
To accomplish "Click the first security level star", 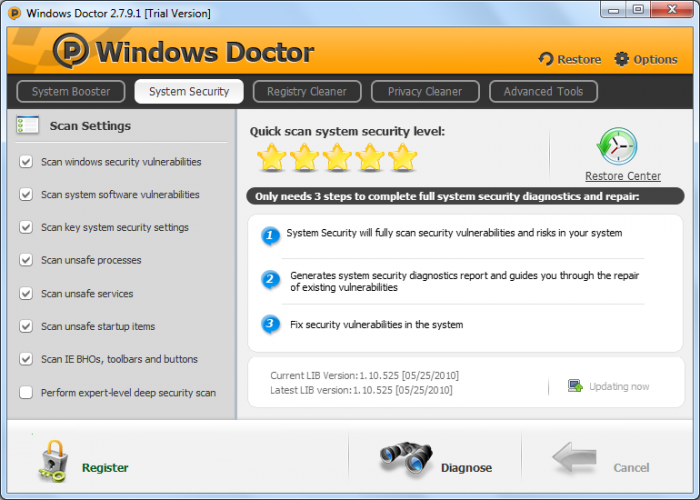I will click(x=271, y=157).
